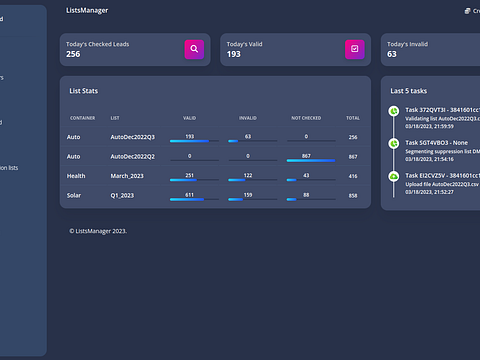
Task: Click the ListsManager title in header
Action: [87, 10]
